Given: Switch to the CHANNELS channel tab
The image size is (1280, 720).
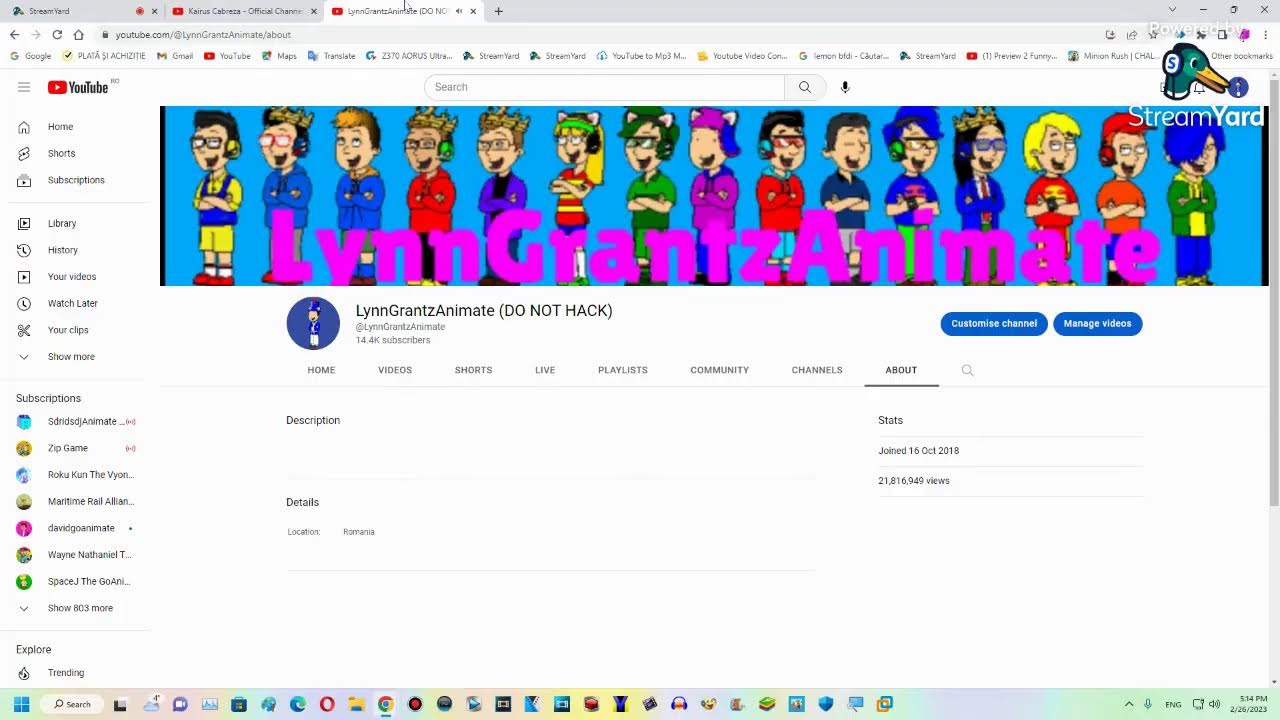Looking at the screenshot, I should point(817,370).
